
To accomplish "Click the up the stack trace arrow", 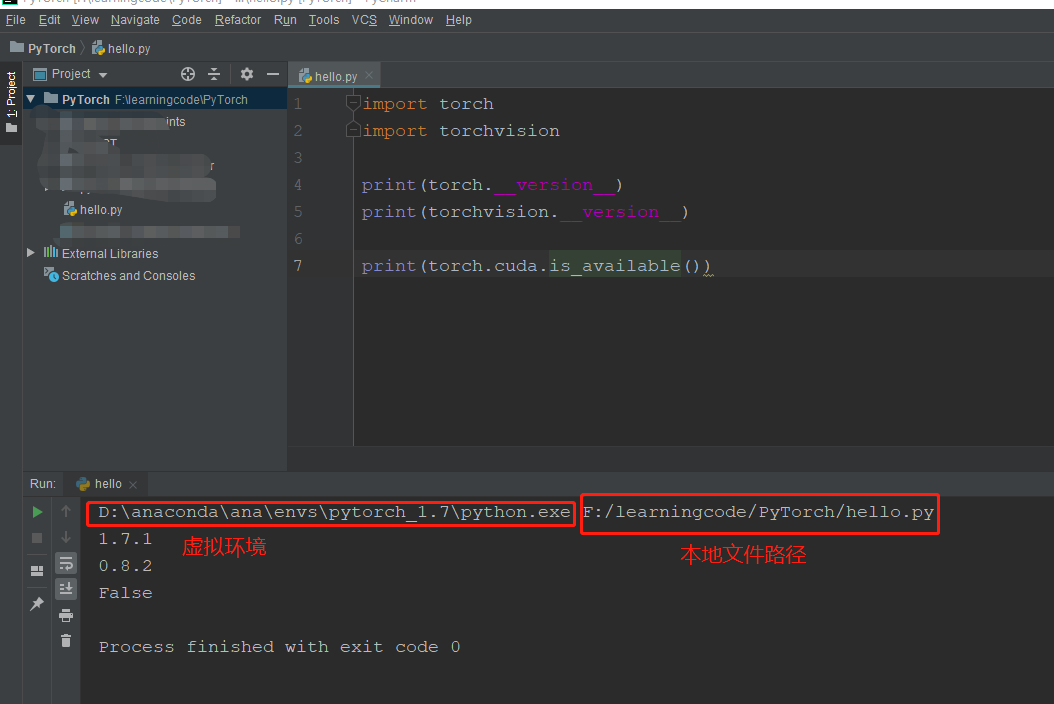I will (x=66, y=512).
